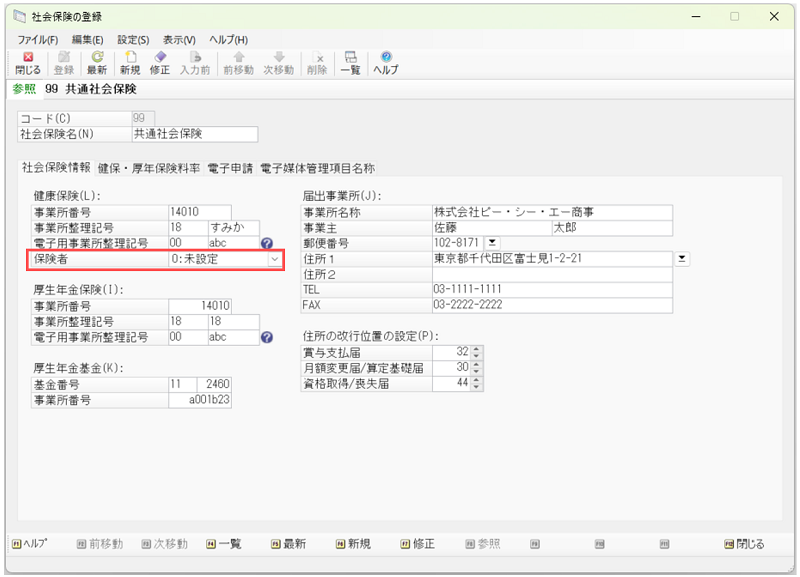The height and width of the screenshot is (577, 800).
Task: Click the 前移動 function key button at bottom
Action: (99, 544)
